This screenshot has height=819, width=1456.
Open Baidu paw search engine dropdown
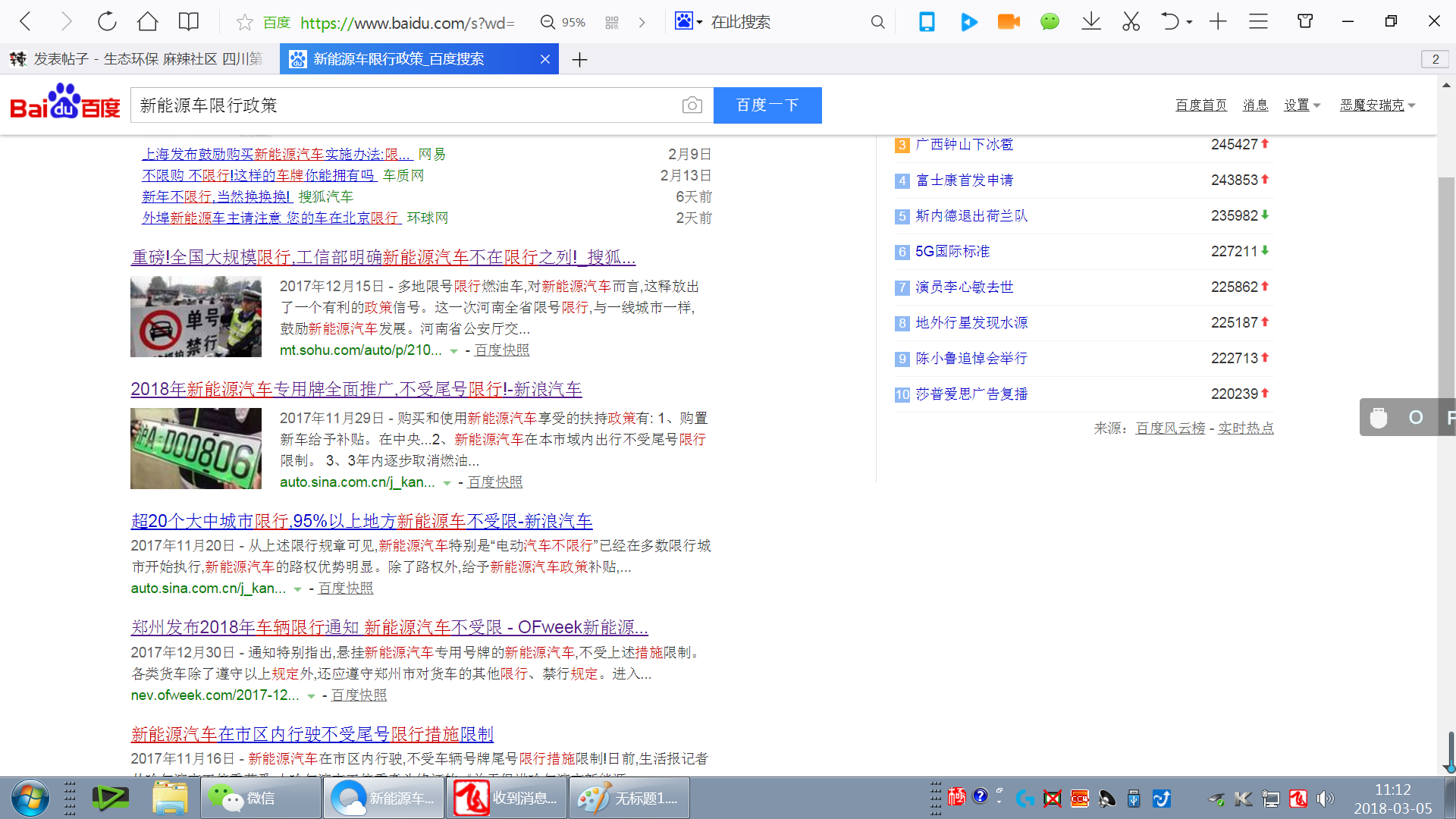point(689,22)
